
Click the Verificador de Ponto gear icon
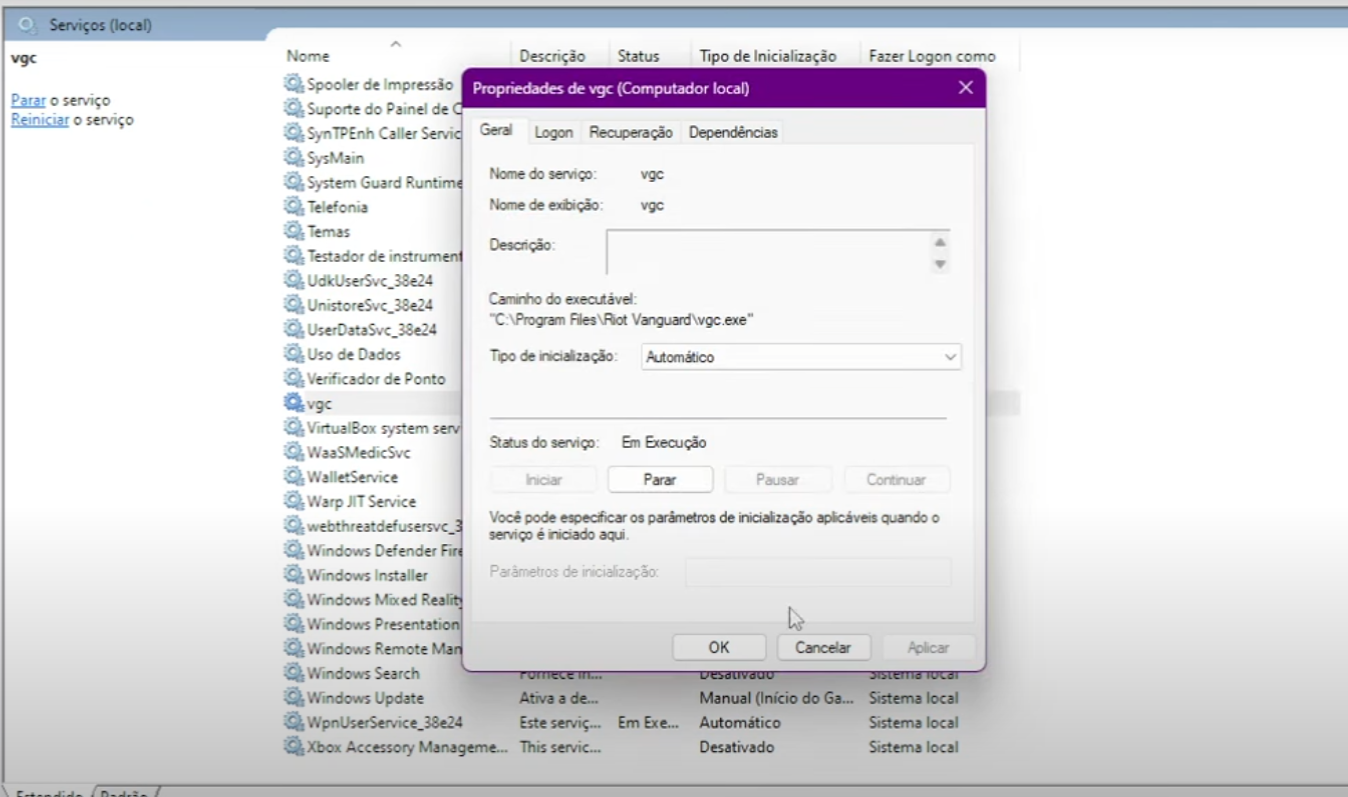point(294,378)
